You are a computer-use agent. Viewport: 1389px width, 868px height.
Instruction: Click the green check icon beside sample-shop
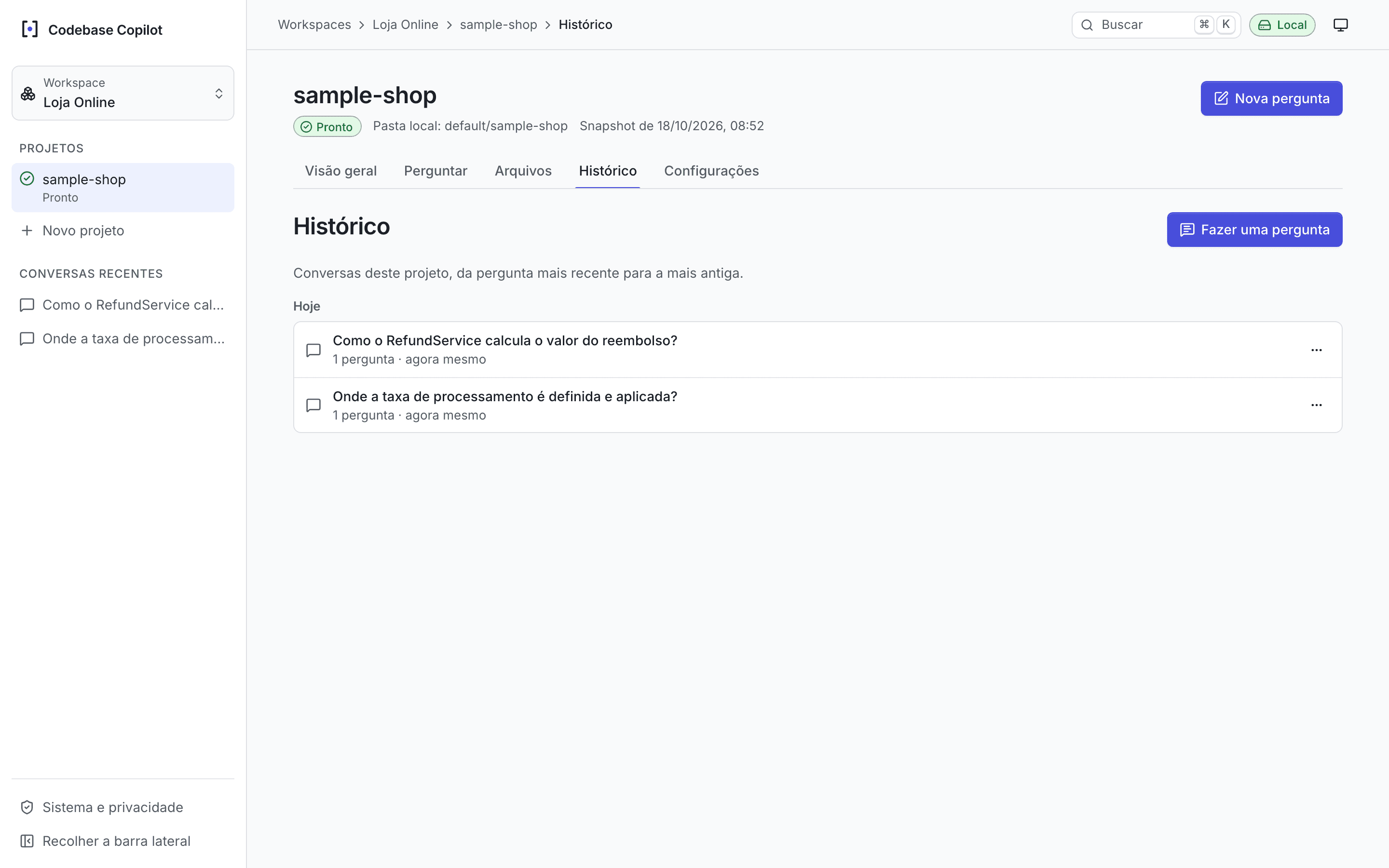(27, 178)
